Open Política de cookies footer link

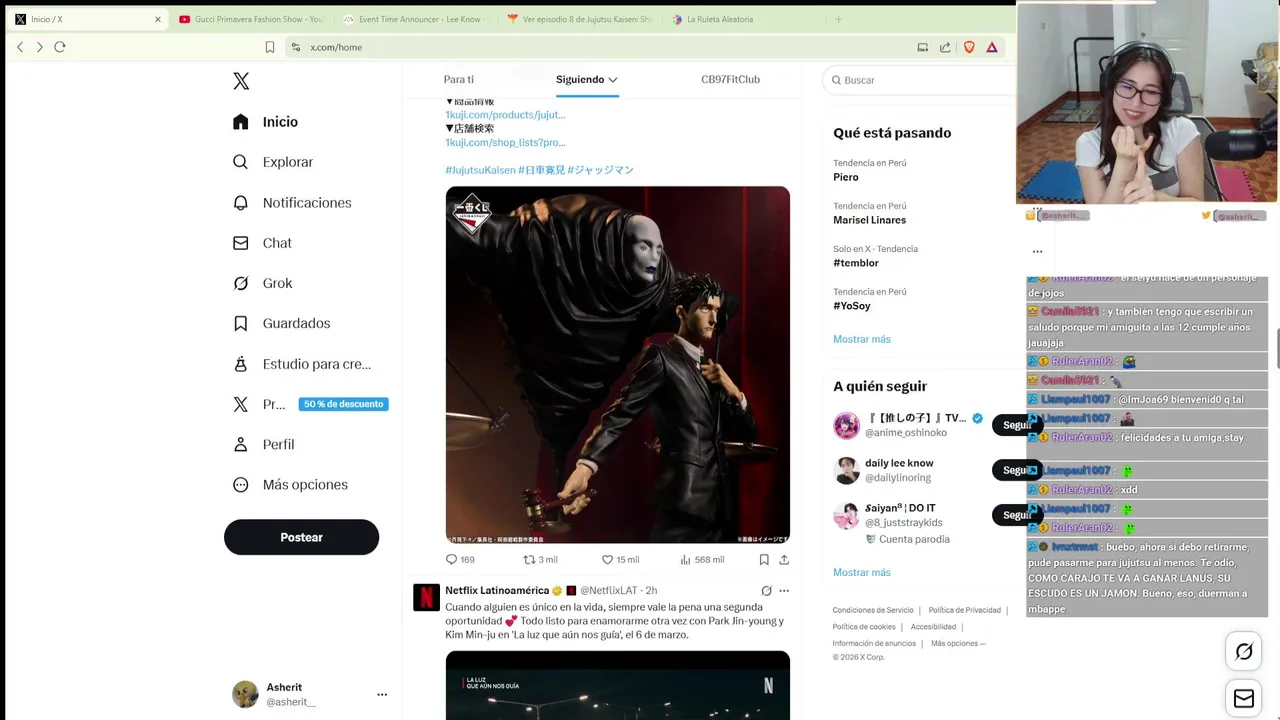tap(864, 627)
